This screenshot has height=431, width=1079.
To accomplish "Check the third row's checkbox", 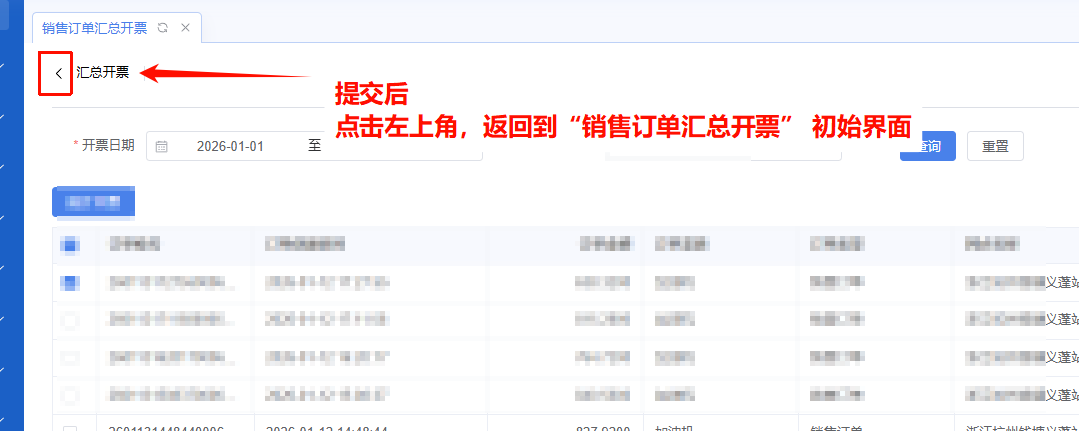I will pos(70,357).
